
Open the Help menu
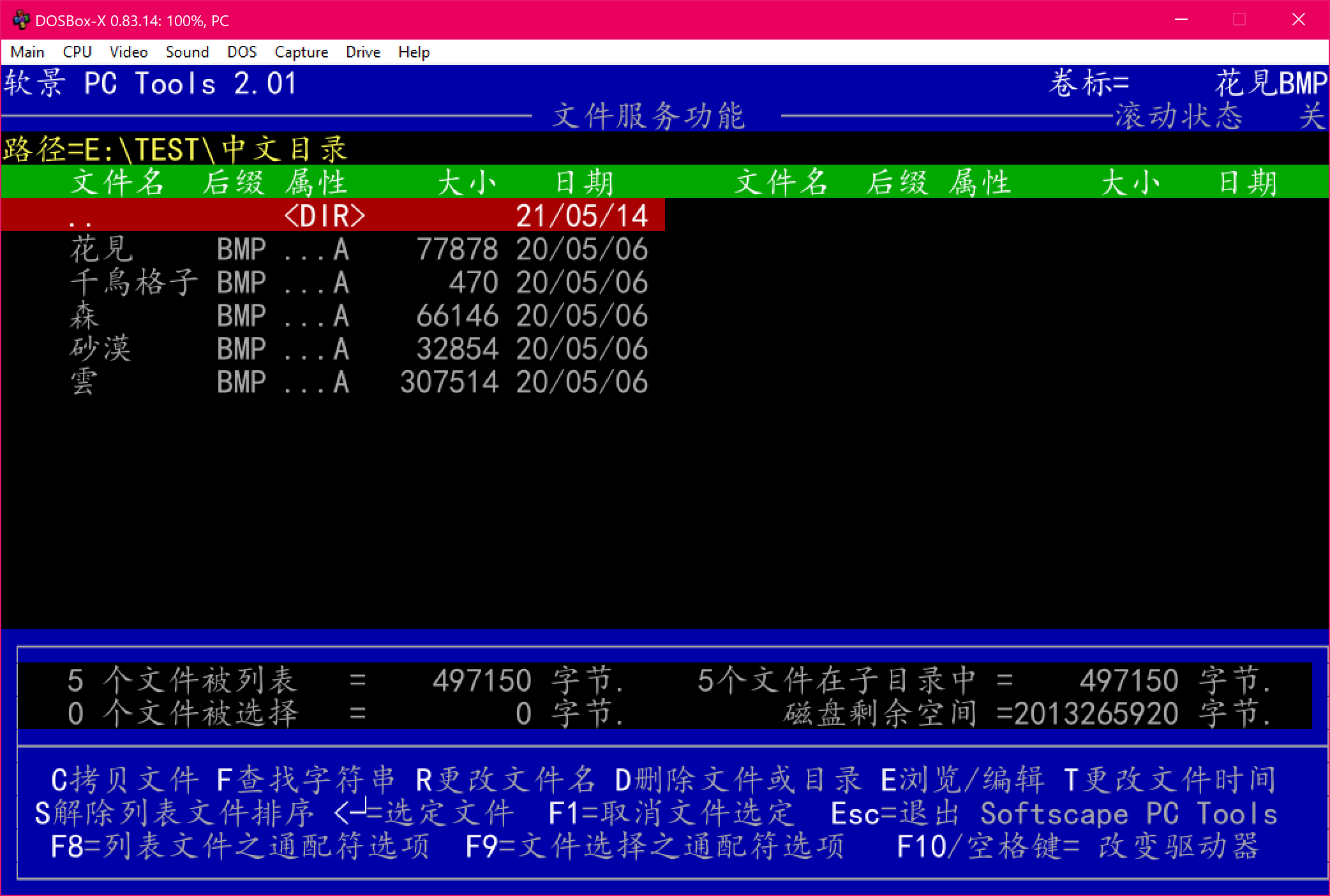pyautogui.click(x=414, y=52)
